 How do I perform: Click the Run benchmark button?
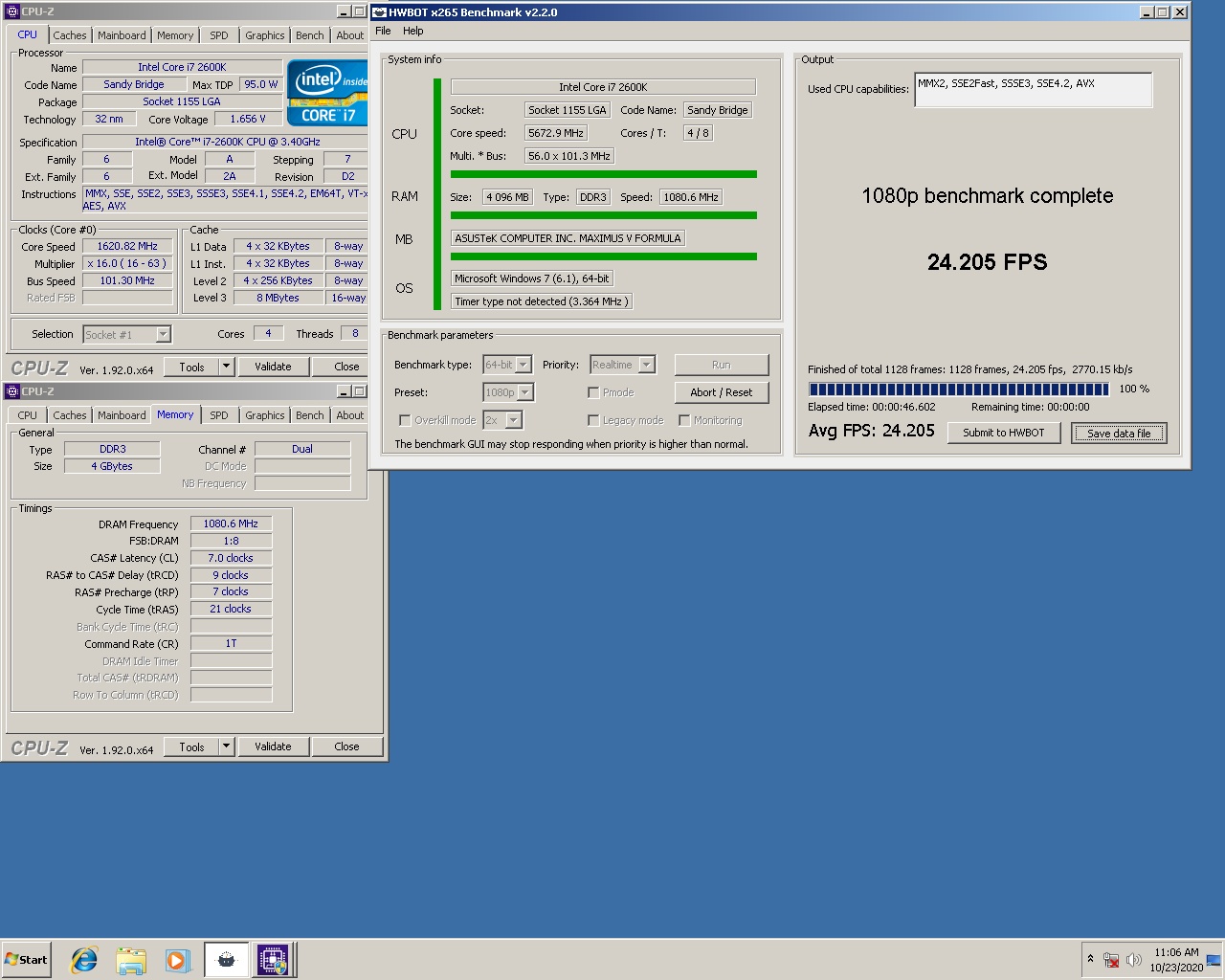[722, 365]
